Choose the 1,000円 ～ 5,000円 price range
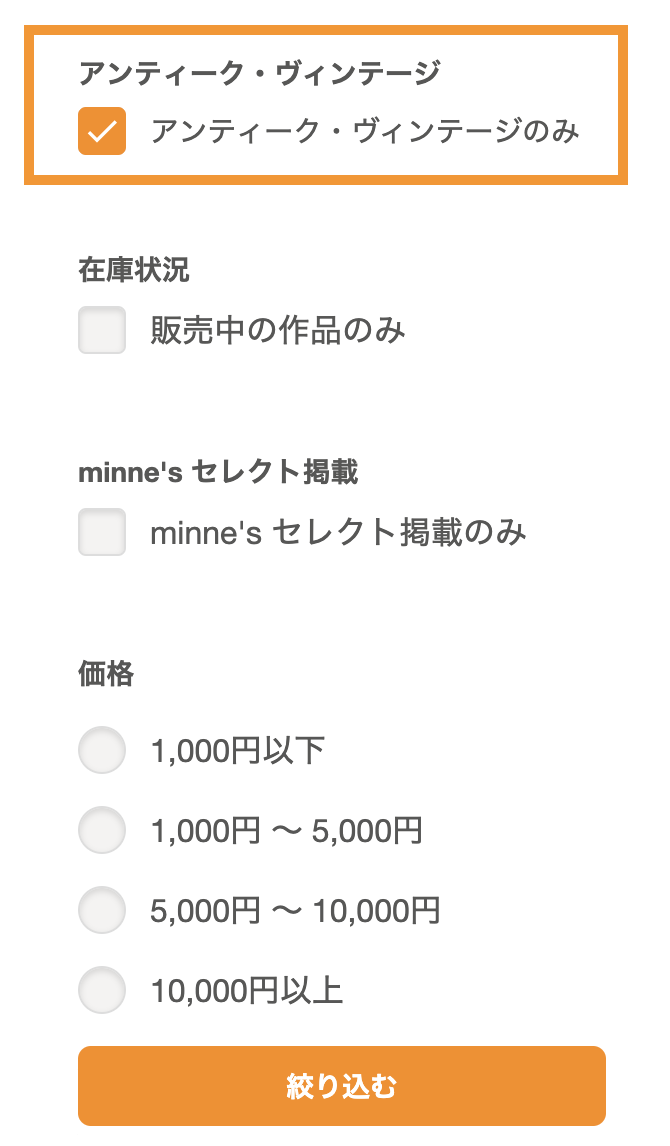The image size is (670, 1146). (101, 831)
